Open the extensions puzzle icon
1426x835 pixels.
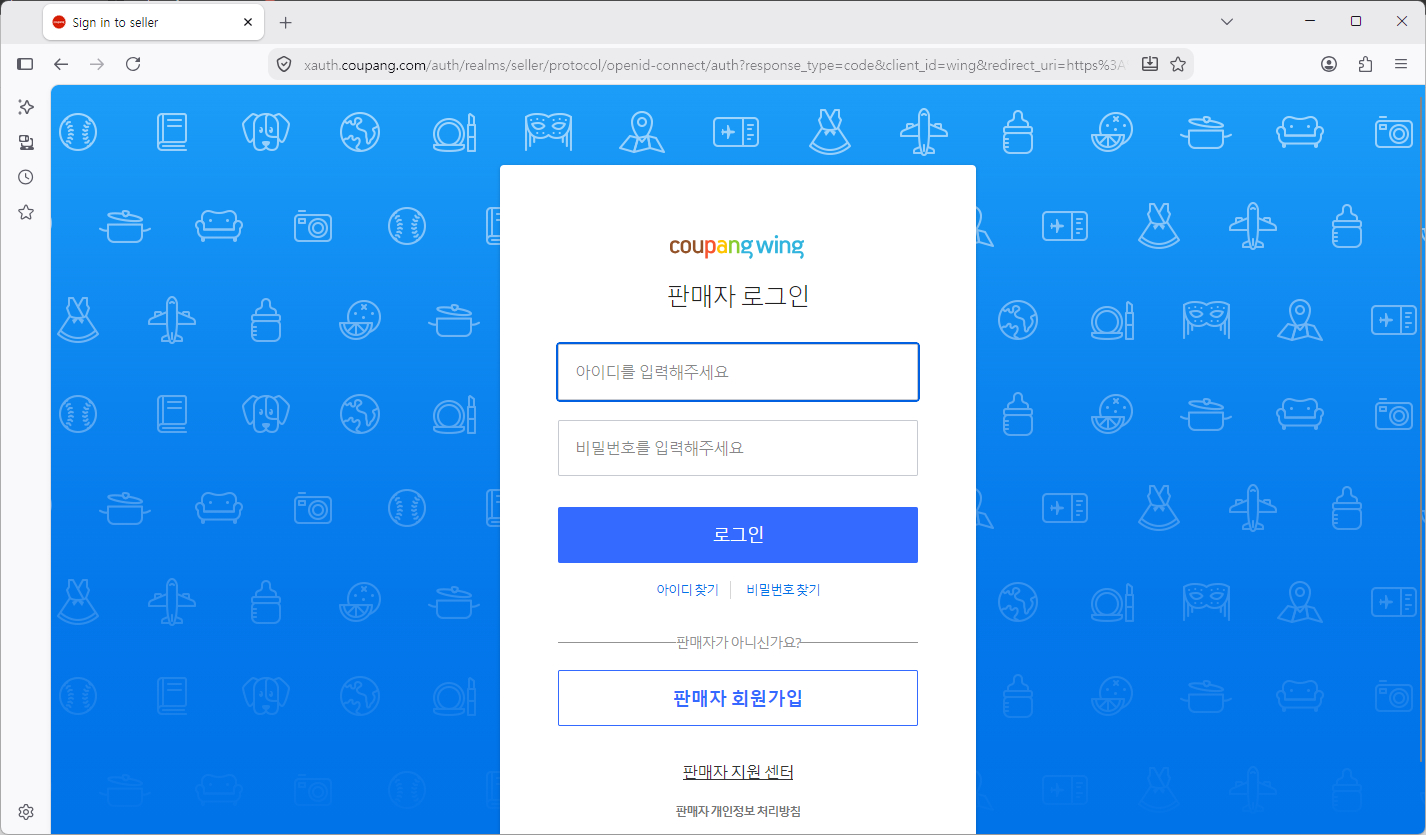(1365, 64)
